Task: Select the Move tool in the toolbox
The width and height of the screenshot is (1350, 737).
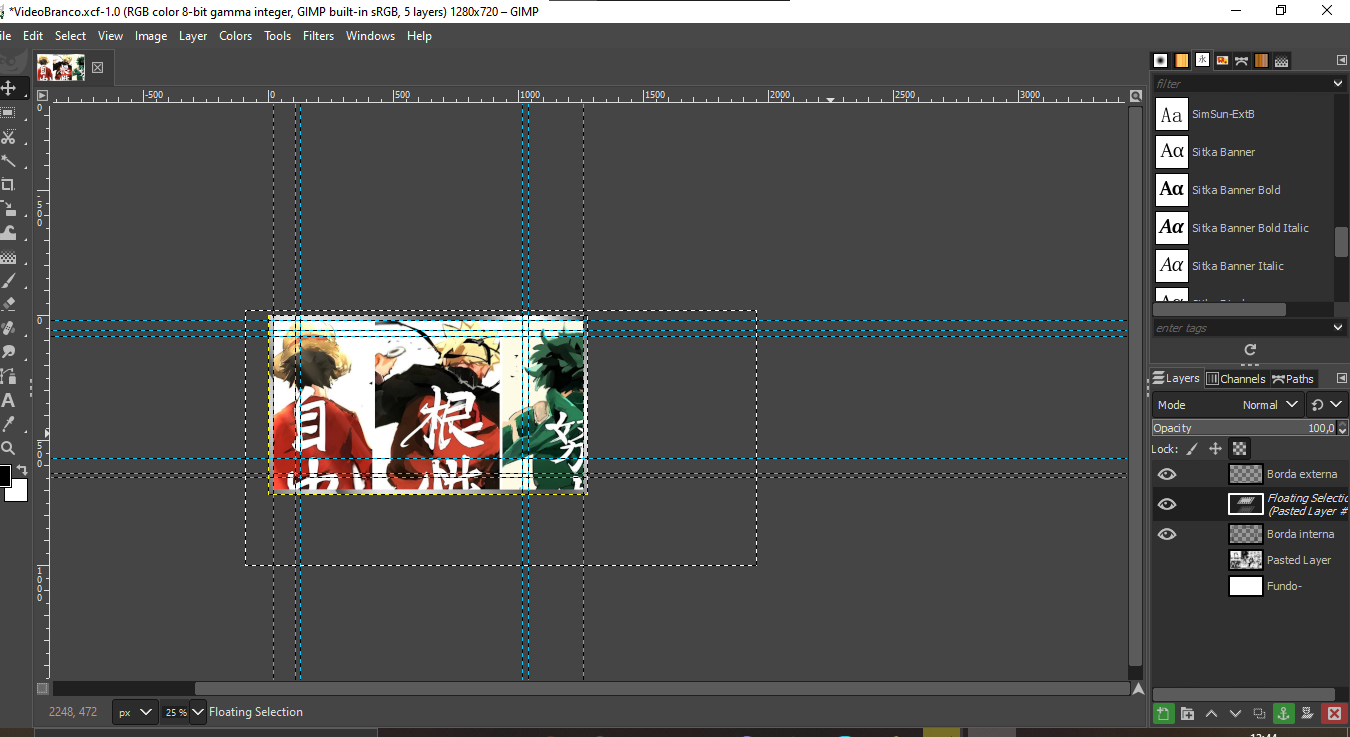Action: tap(8, 88)
